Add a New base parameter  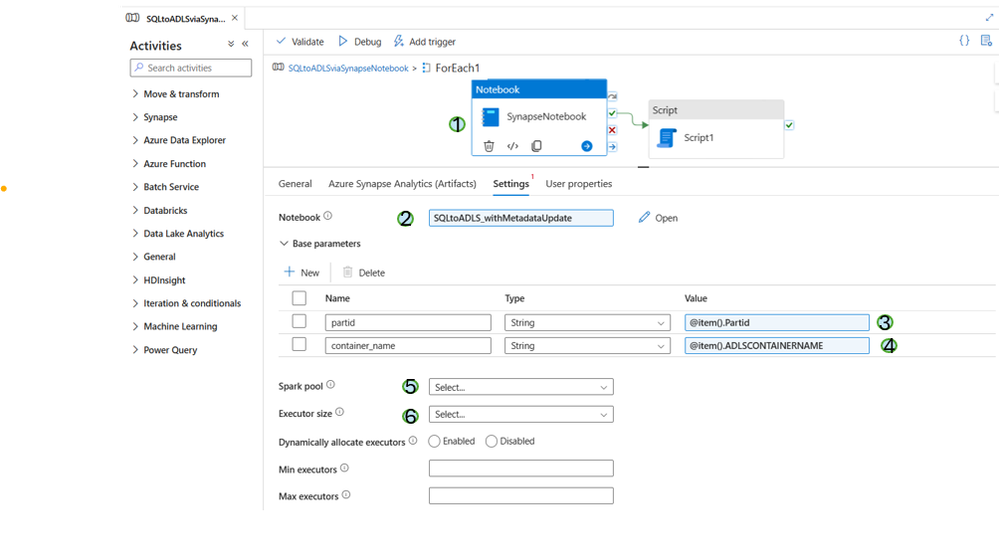click(302, 273)
